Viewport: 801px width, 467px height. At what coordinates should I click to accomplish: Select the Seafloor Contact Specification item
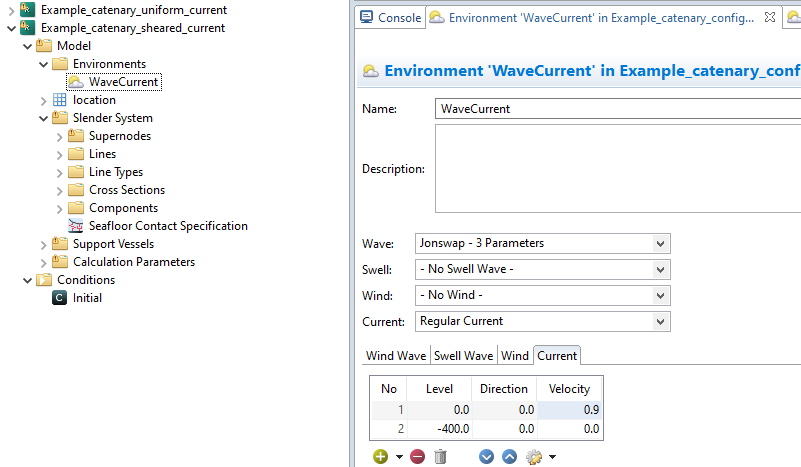pos(167,226)
